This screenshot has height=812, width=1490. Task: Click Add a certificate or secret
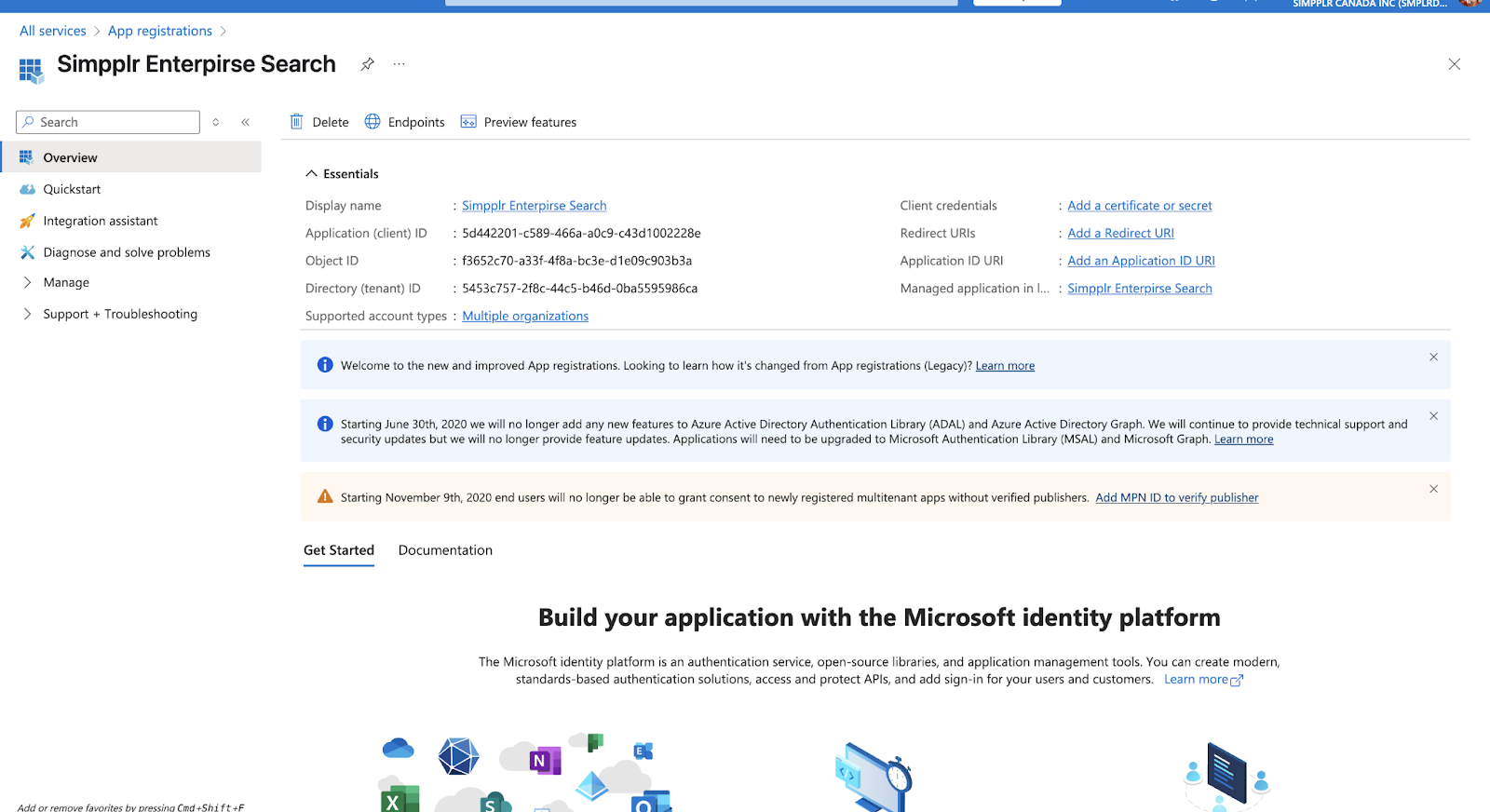1139,206
